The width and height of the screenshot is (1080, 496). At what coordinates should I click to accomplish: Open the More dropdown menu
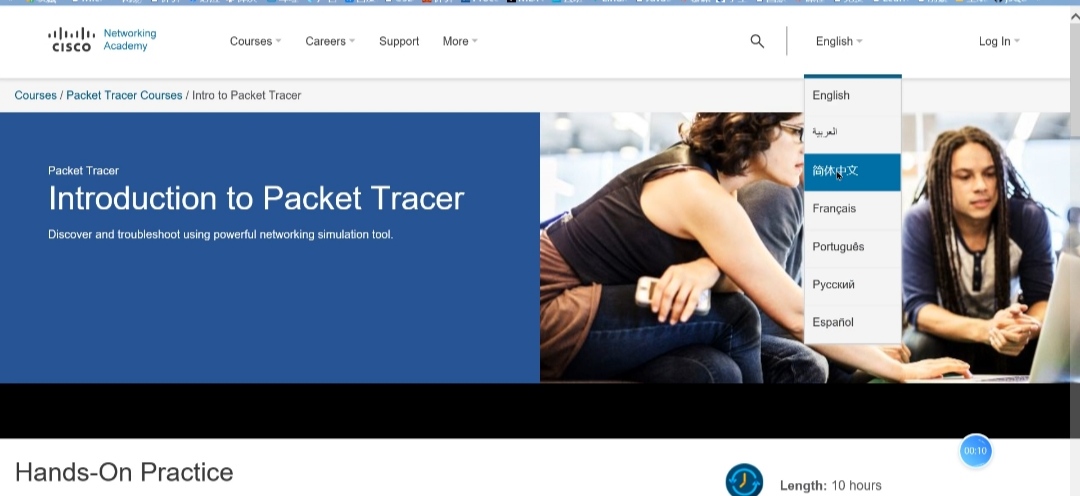click(460, 41)
